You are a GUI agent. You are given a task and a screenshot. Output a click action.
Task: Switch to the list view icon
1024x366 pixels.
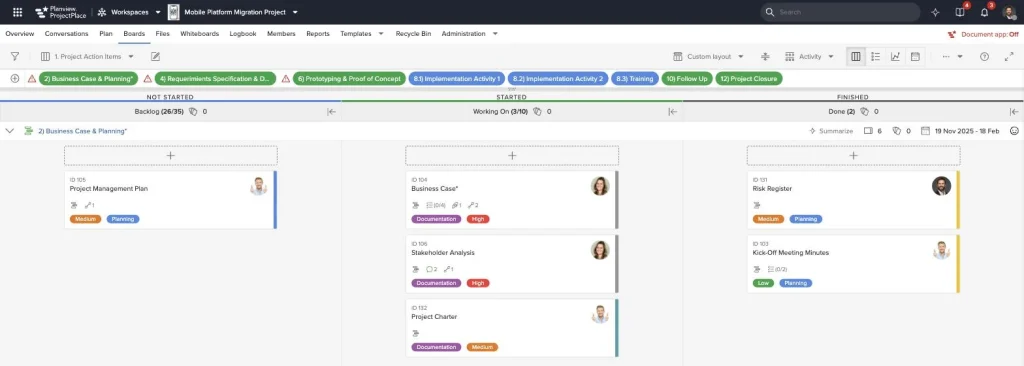pyautogui.click(x=876, y=57)
